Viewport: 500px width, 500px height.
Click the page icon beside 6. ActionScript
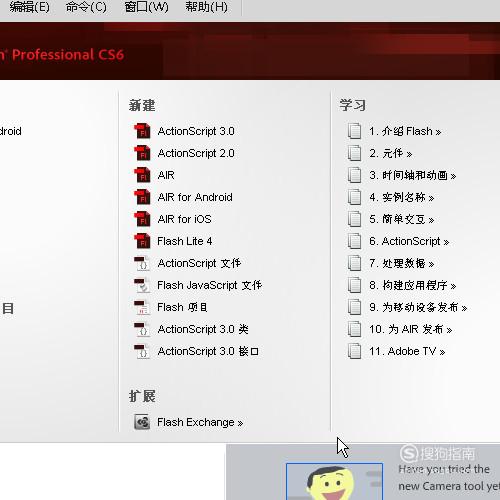click(x=354, y=241)
